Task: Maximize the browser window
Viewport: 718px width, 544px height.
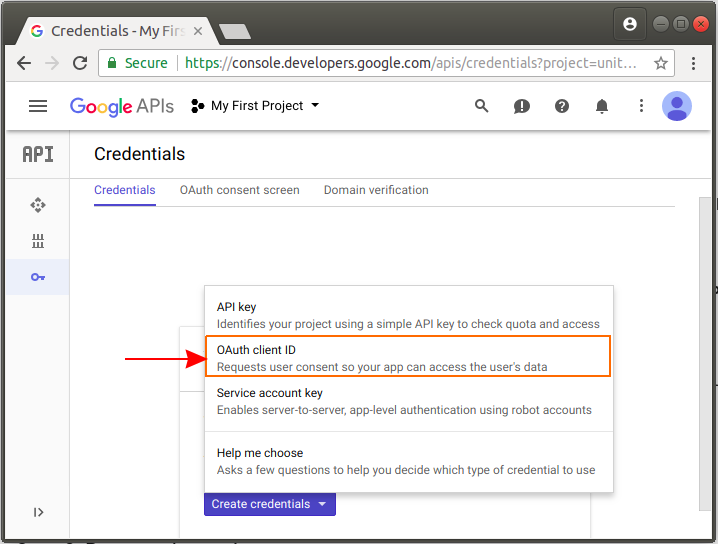Action: coord(680,24)
